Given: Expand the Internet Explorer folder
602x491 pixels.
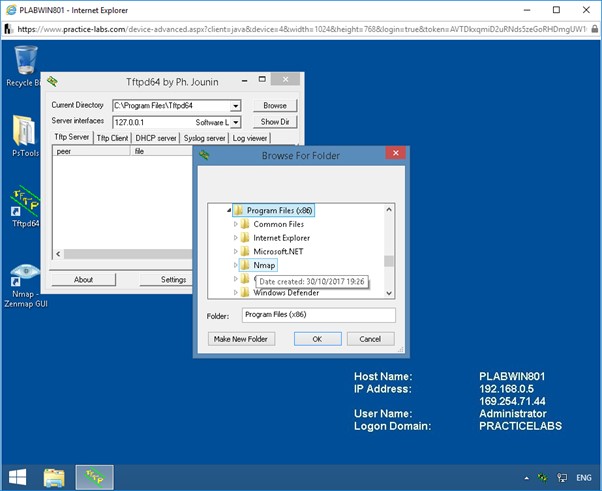Looking at the screenshot, I should 235,238.
